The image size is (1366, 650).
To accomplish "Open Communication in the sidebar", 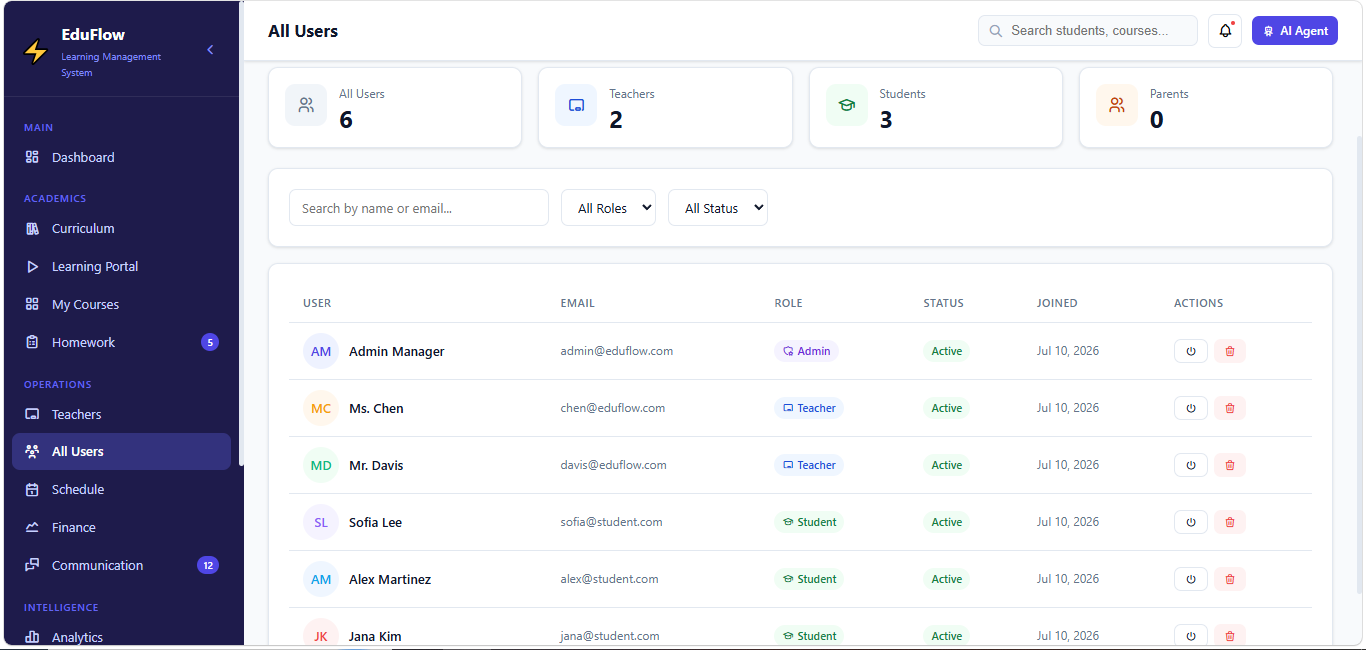I will (121, 565).
